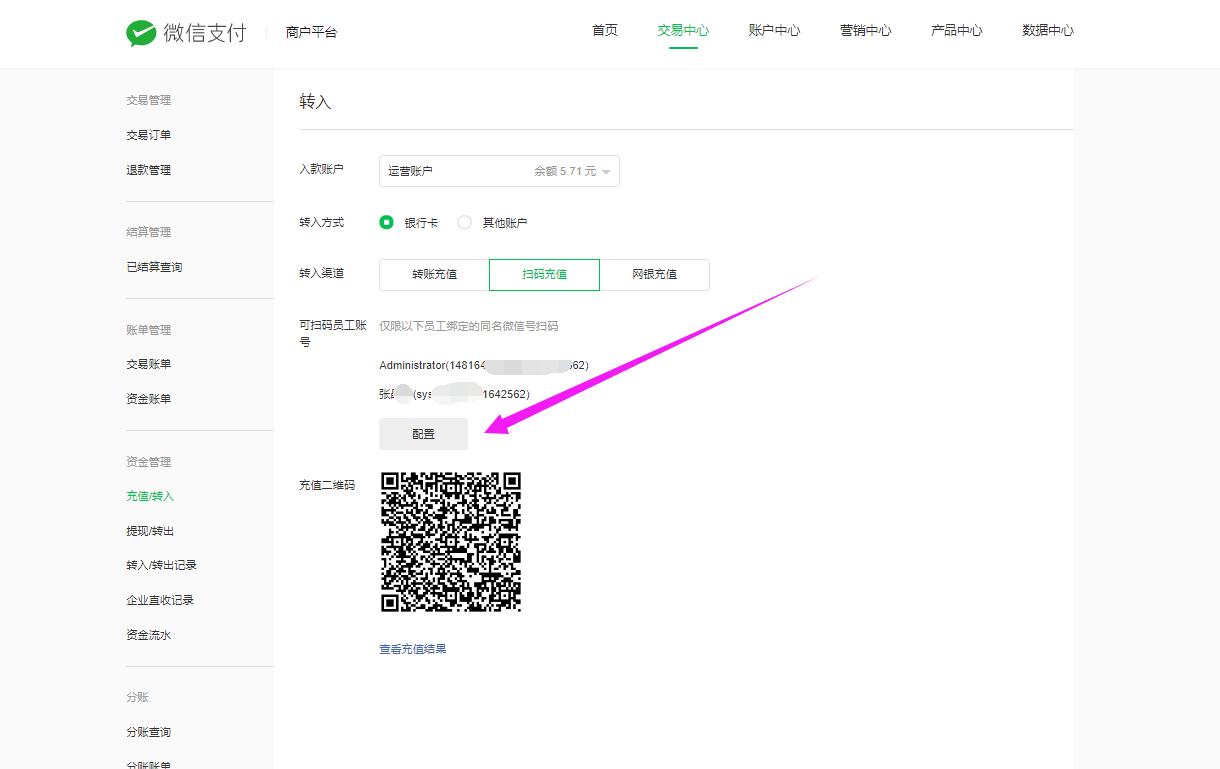Screen dimensions: 1220x769
Task: Open the 账户中心 menu item
Action: click(x=773, y=30)
